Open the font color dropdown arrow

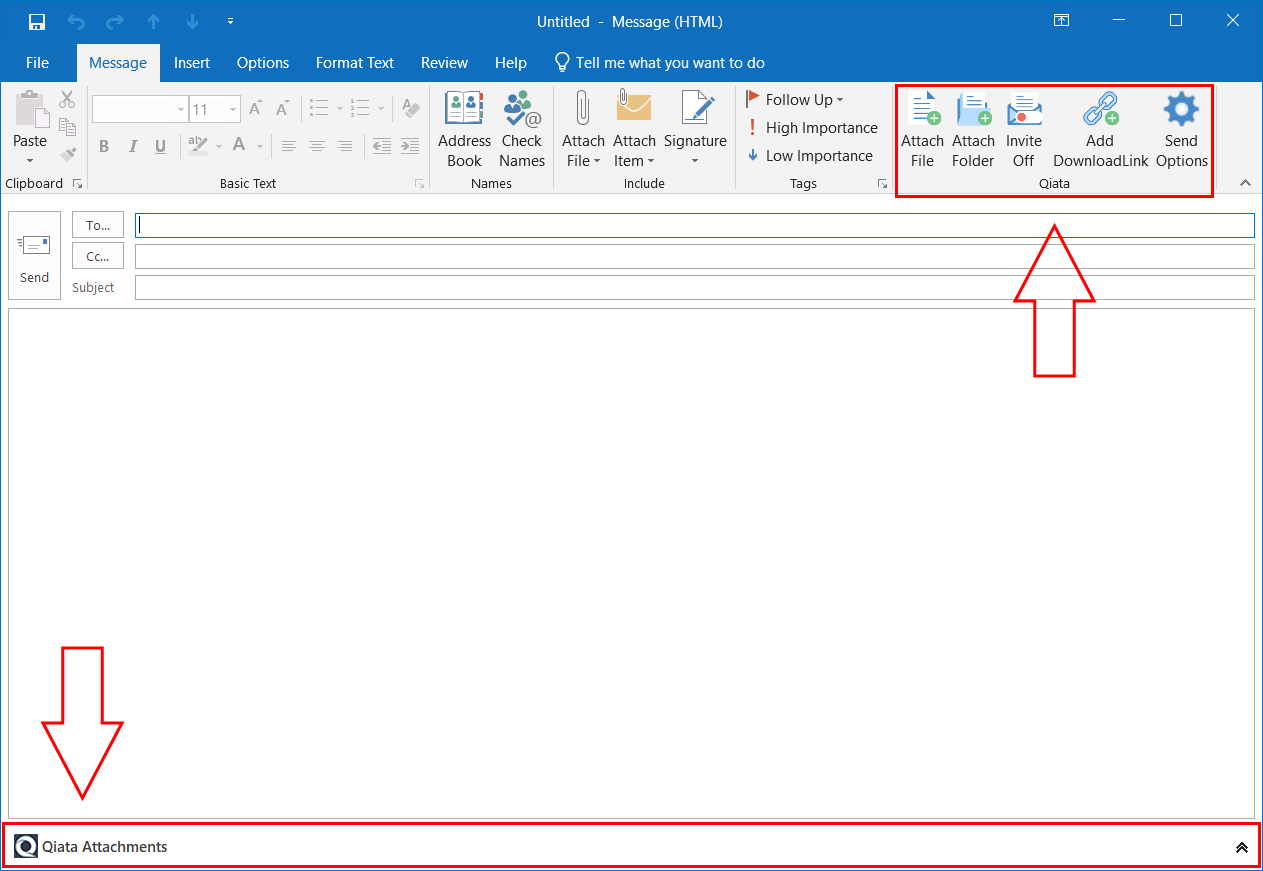click(x=260, y=147)
